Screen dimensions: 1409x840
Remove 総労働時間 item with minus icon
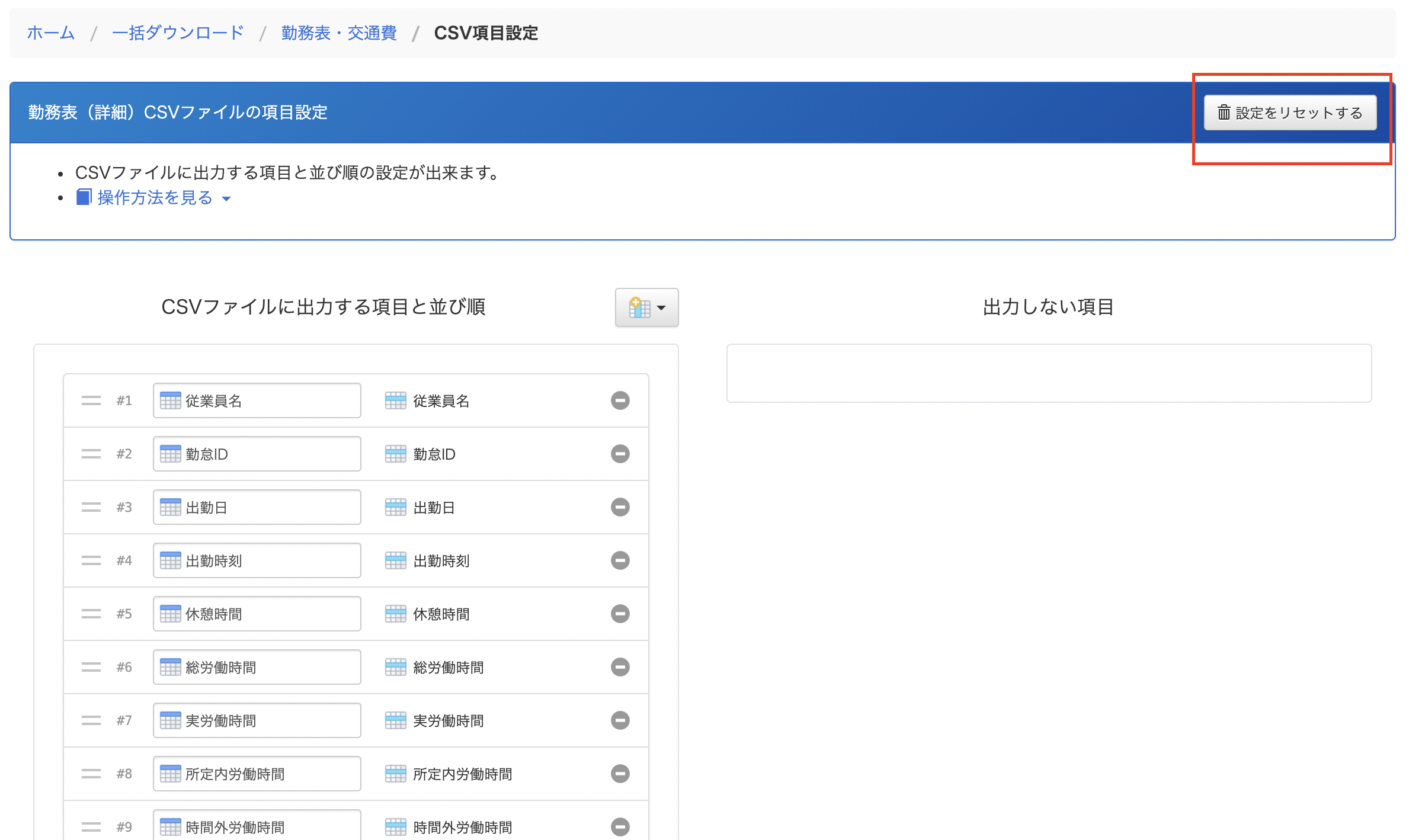point(620,667)
